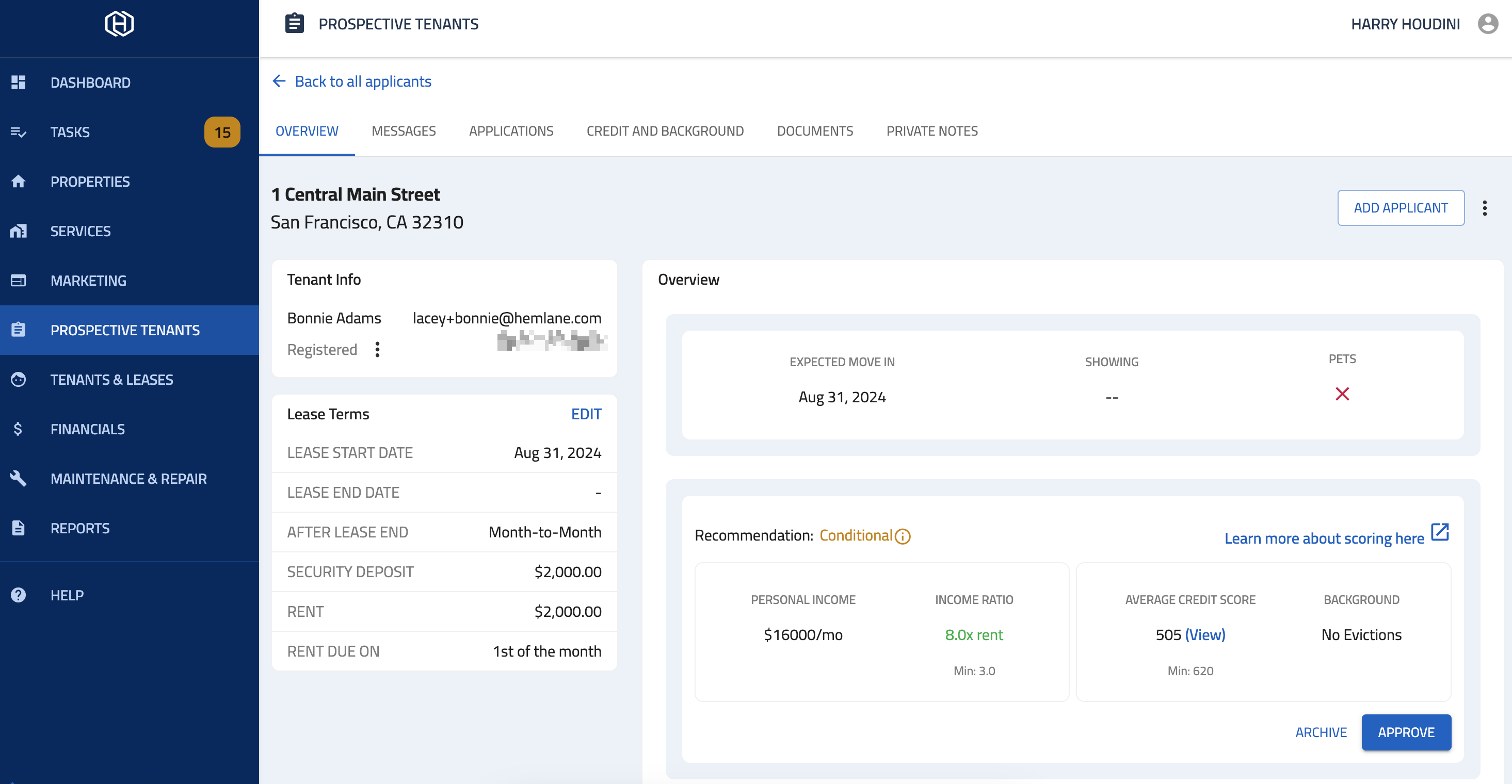Open the Applications tab
1512x784 pixels.
[x=511, y=131]
